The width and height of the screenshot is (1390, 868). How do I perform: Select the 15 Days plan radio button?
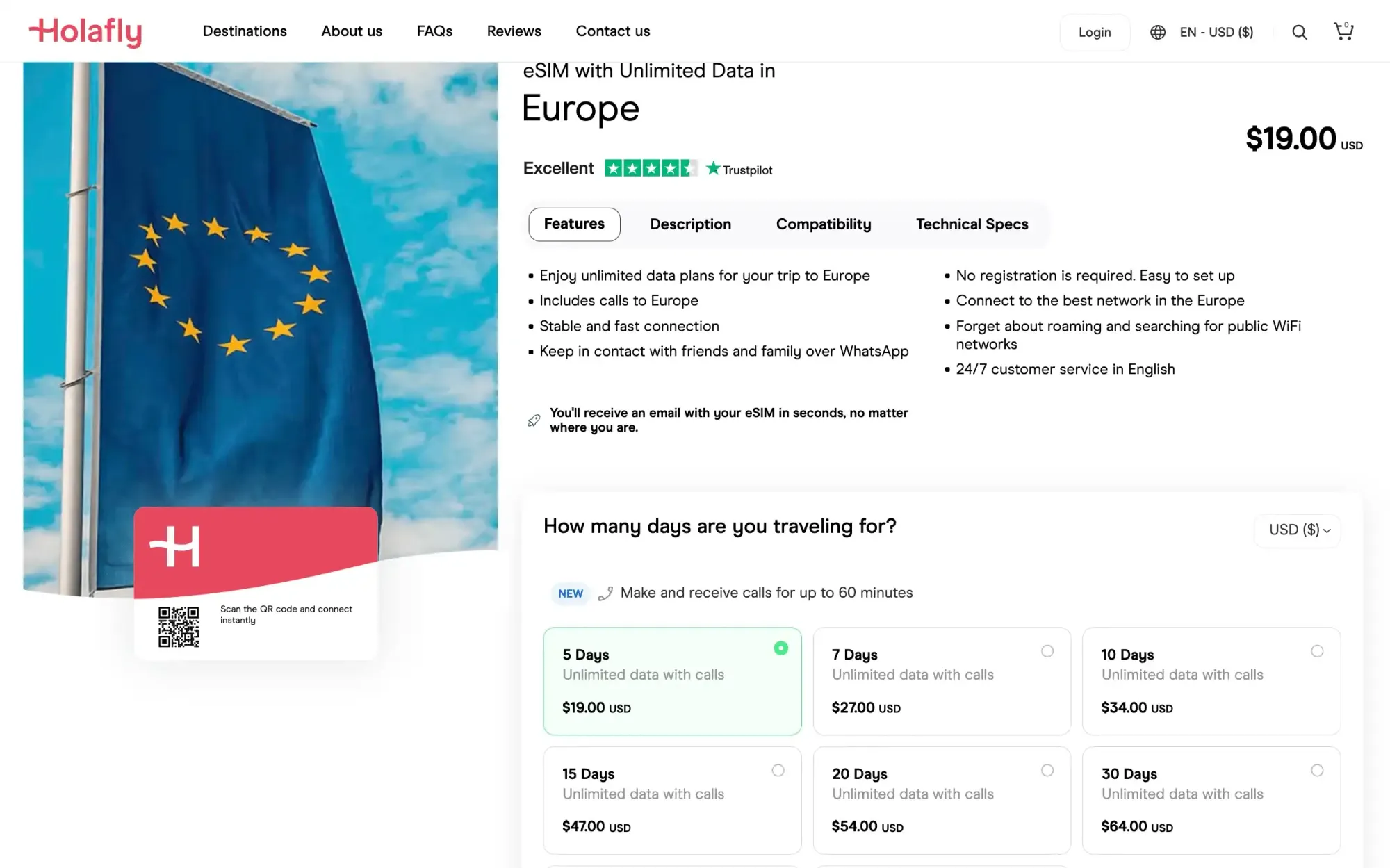coord(778,770)
